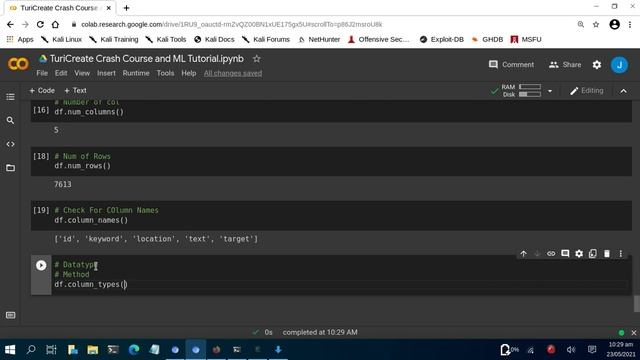Open the RAM/Disk runtime dropdown arrow
640x360 pixels.
tap(550, 91)
